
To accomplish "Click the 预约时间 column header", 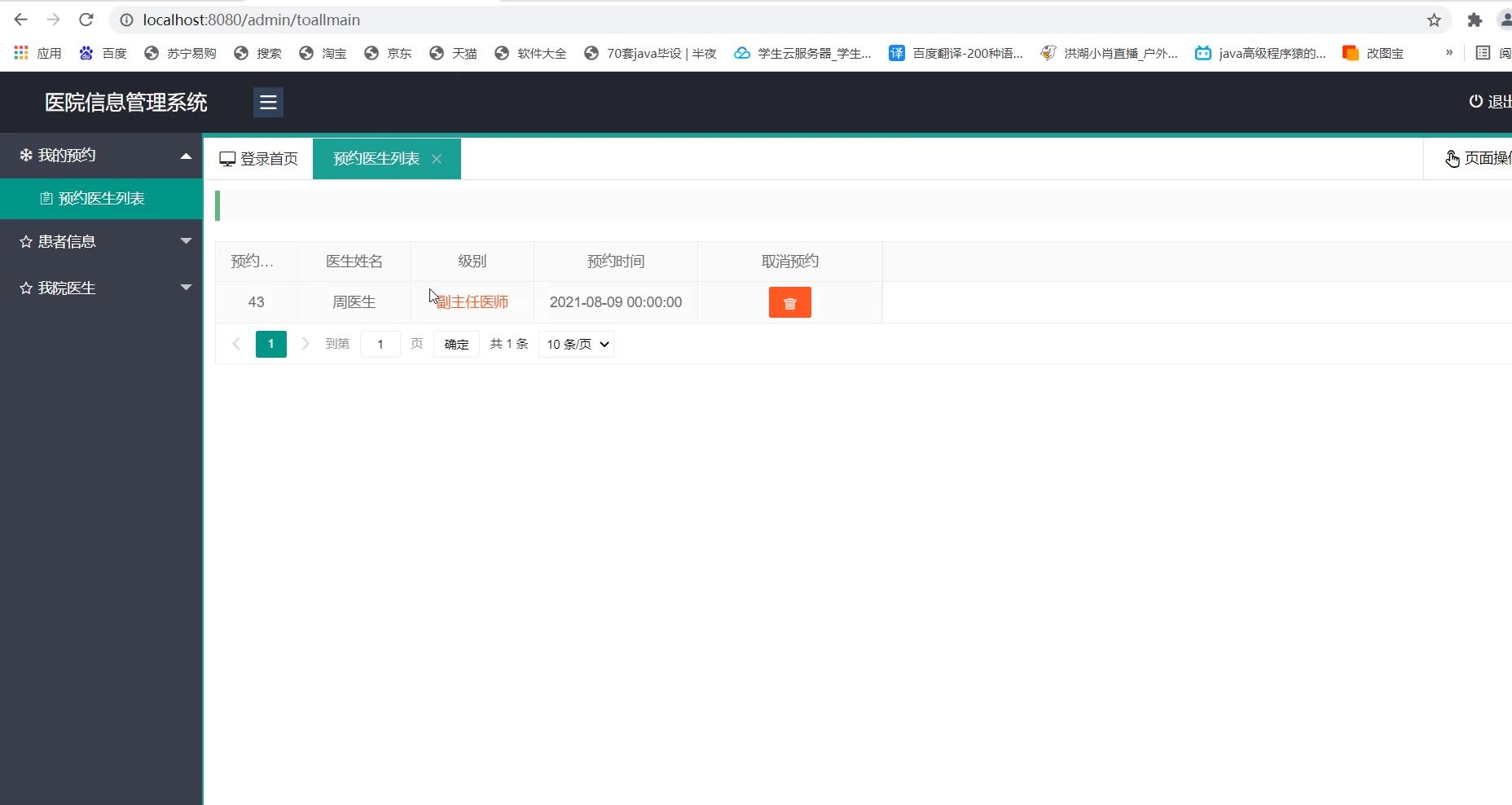I will (x=616, y=262).
